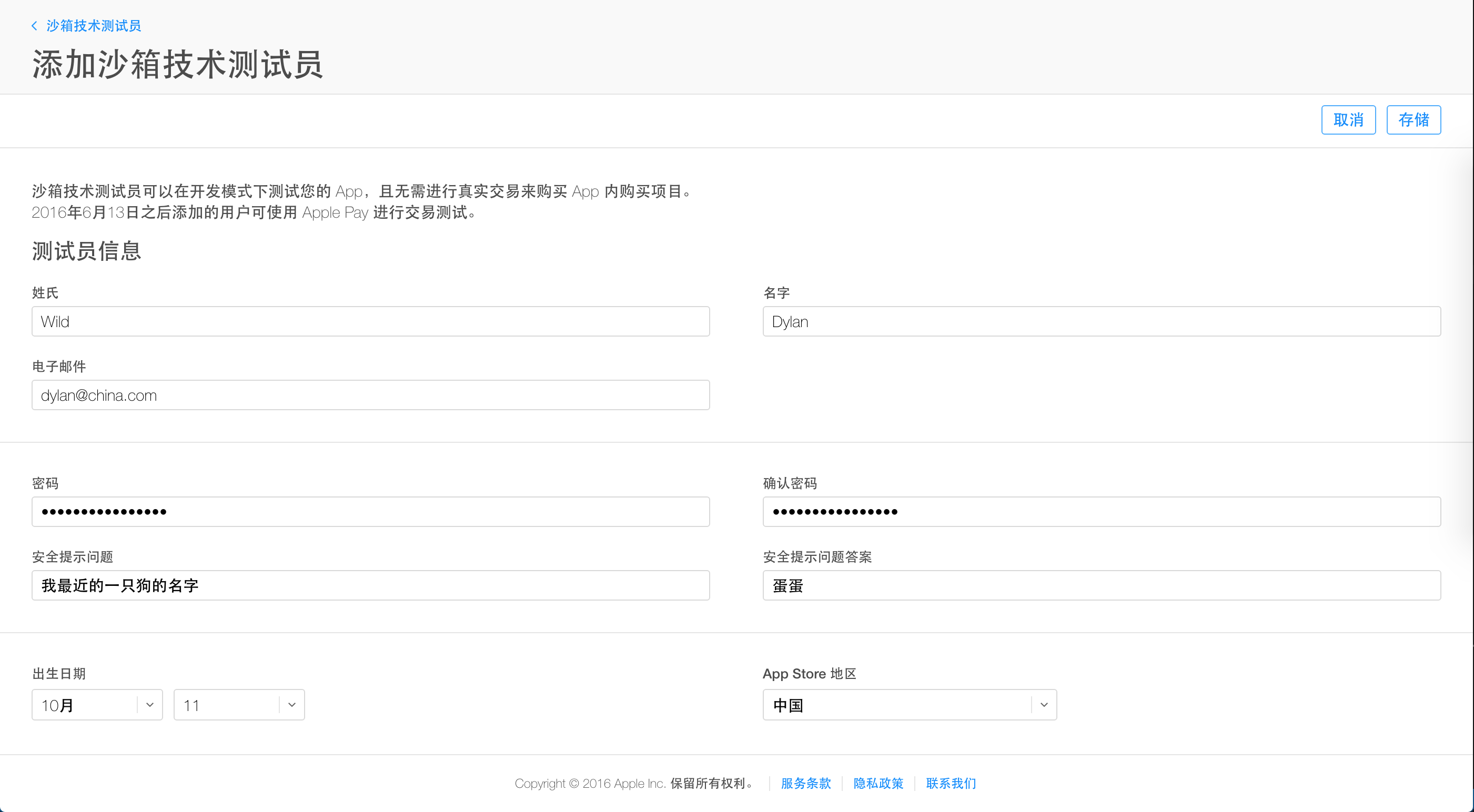This screenshot has width=1474, height=812.
Task: Click the 存储 save button
Action: click(1413, 119)
